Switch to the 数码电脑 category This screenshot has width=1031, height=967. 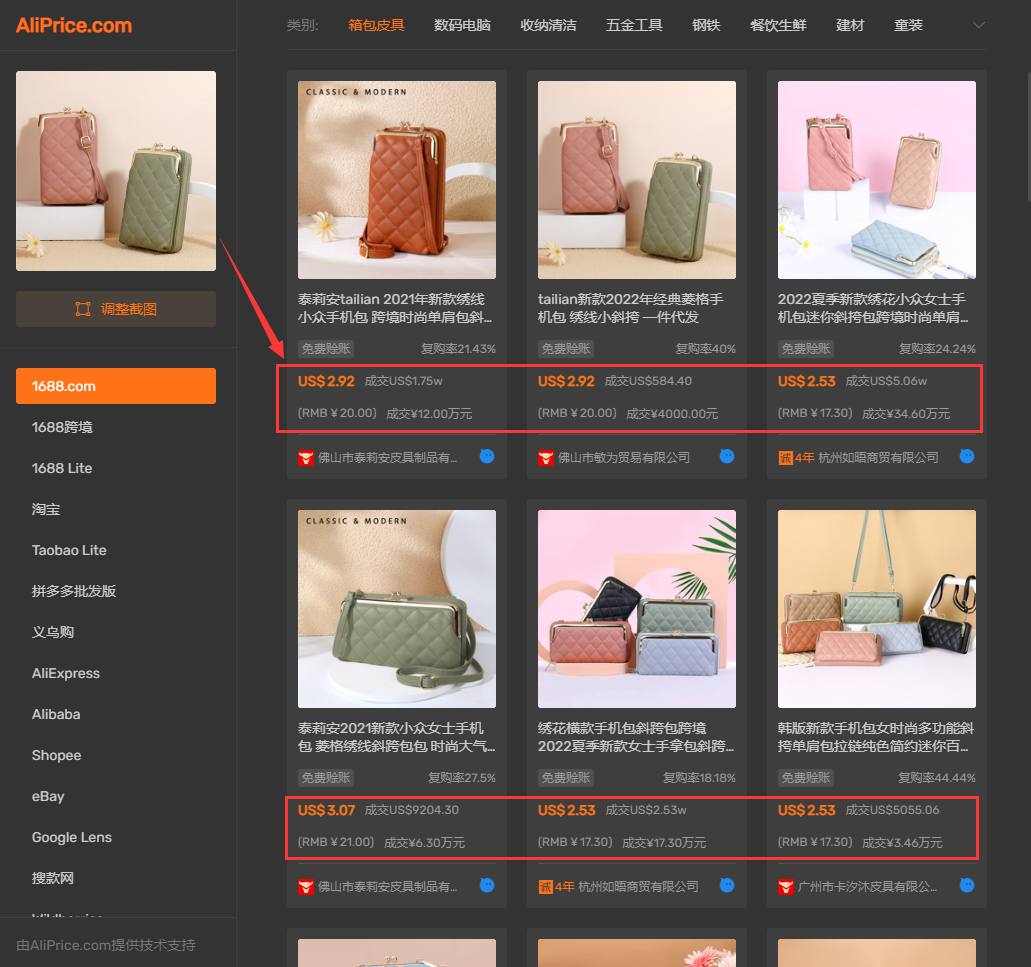[462, 25]
